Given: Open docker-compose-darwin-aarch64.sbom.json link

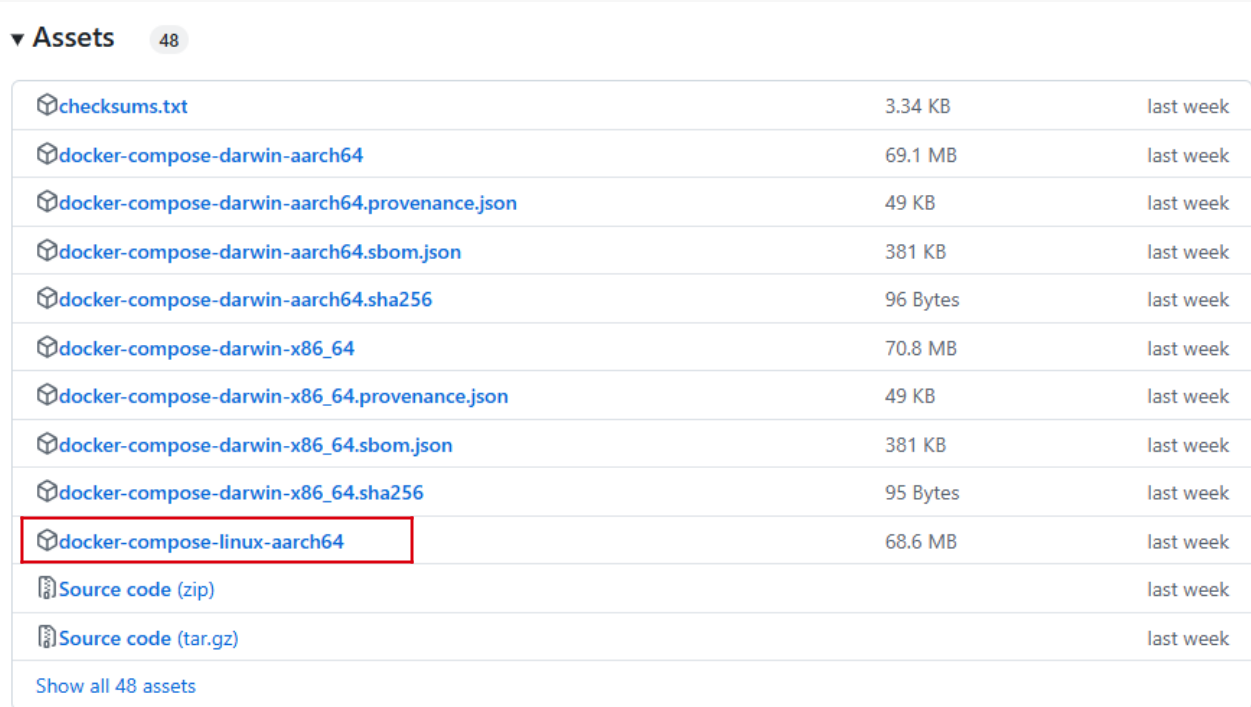Looking at the screenshot, I should 260,252.
